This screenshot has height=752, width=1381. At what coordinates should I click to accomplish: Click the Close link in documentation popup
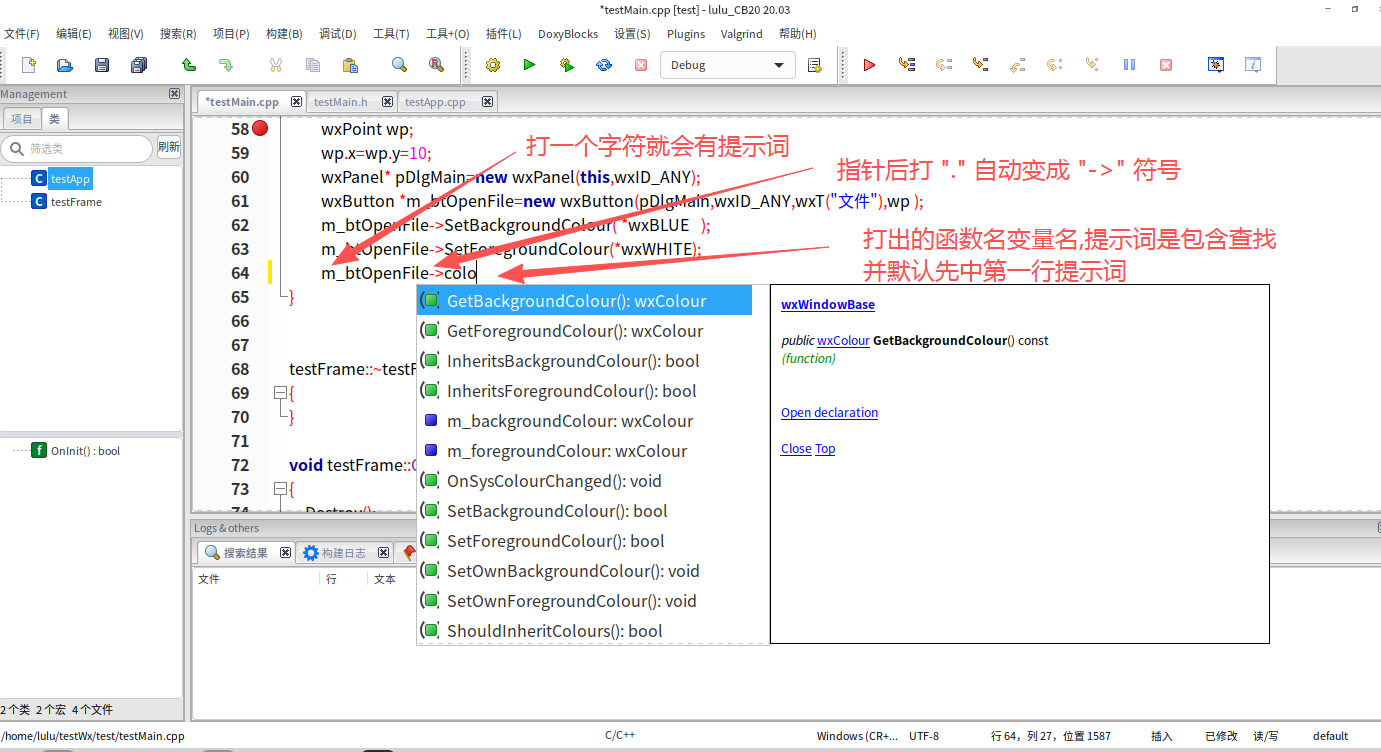796,449
